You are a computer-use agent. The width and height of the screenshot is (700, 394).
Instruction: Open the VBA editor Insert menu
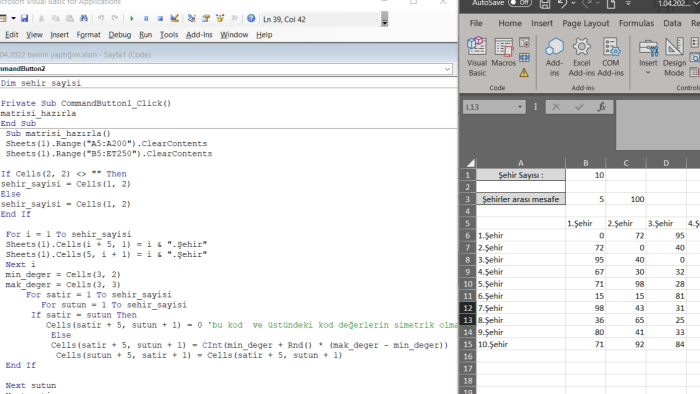coord(59,34)
